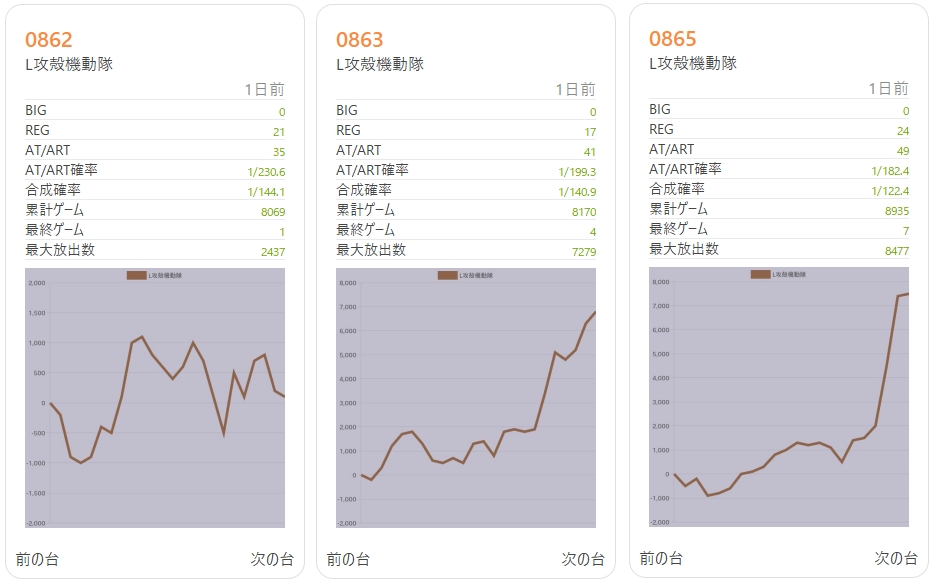Viewport: 933px width, 583px height.
Task: Click the legend swatch in 0865 chart
Action: pyautogui.click(x=760, y=274)
